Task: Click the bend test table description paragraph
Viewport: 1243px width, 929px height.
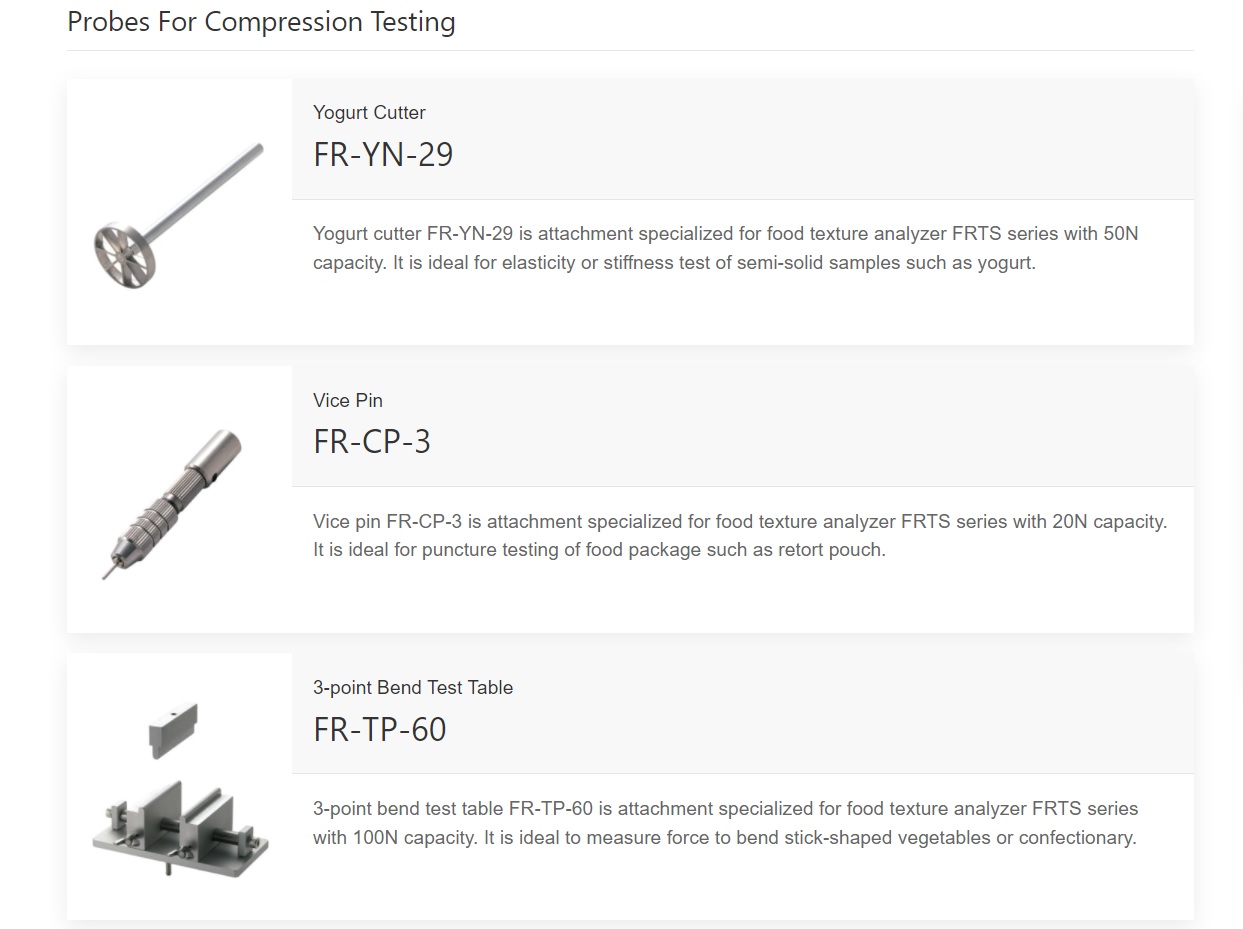Action: coord(726,823)
